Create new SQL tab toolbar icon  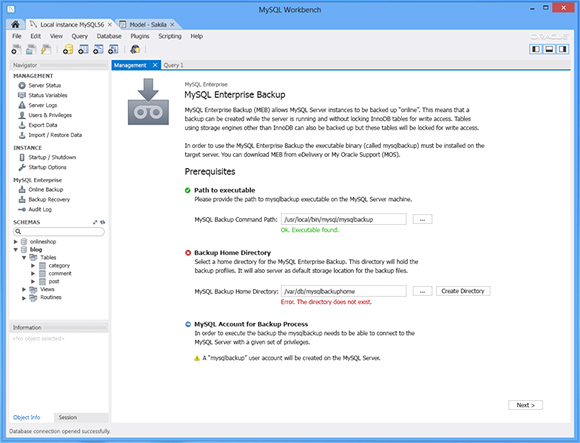tap(16, 49)
